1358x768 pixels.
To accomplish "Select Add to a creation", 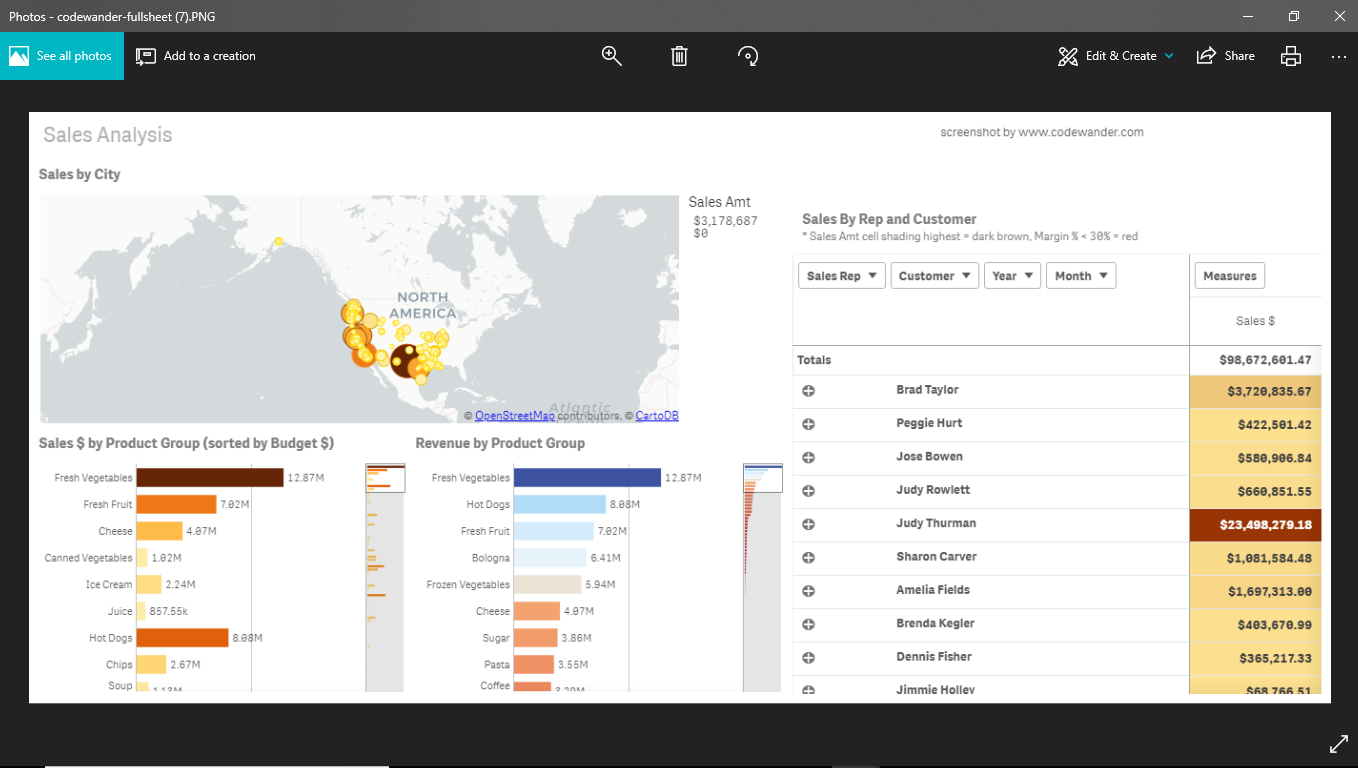I will tap(195, 56).
